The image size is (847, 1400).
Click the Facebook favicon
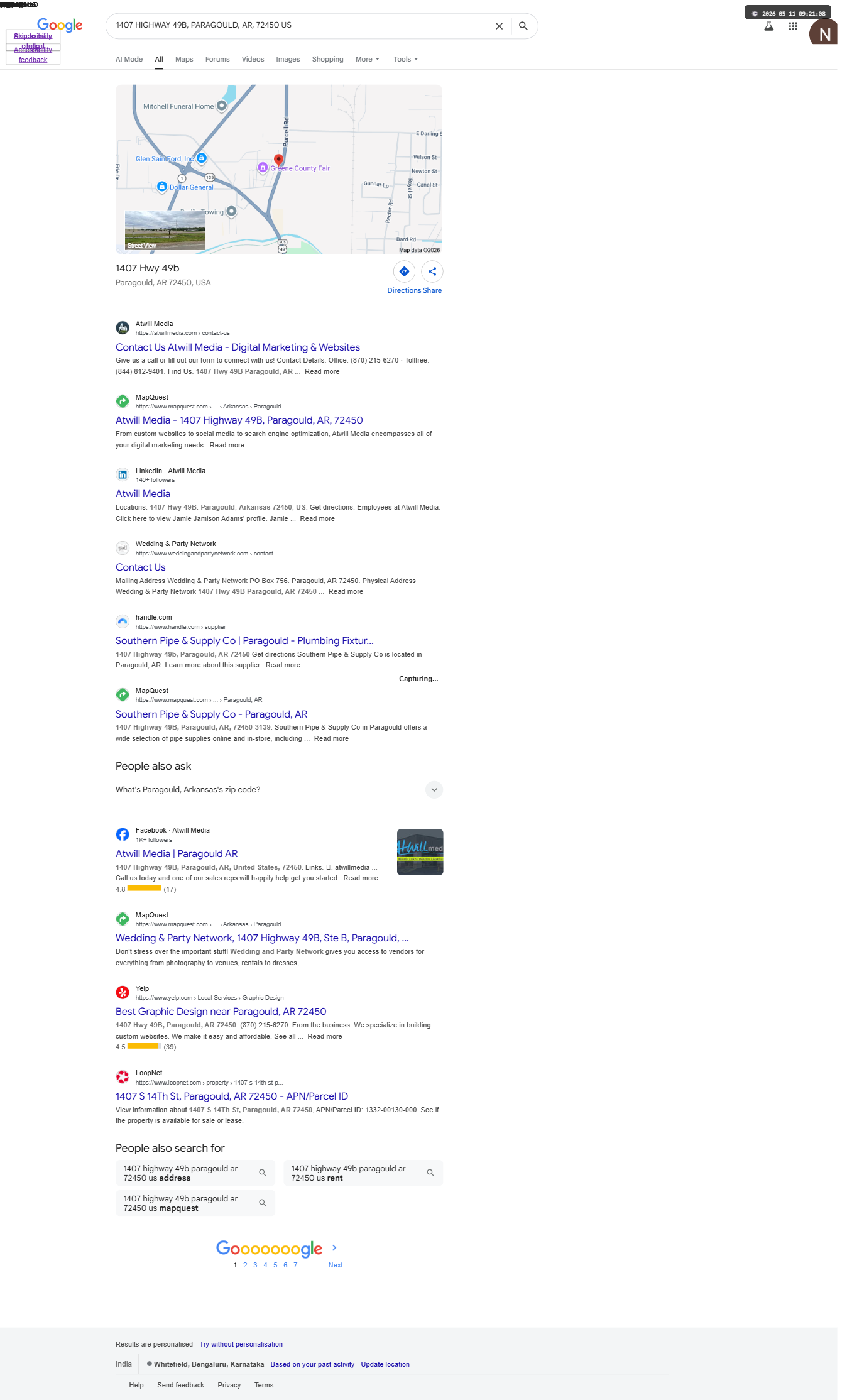(123, 834)
